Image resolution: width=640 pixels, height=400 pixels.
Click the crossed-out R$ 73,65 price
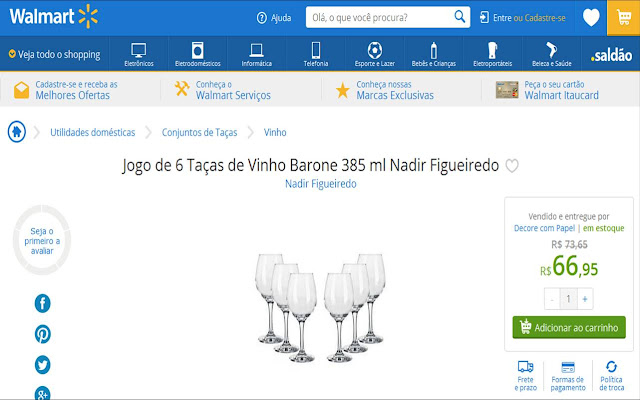pyautogui.click(x=569, y=244)
